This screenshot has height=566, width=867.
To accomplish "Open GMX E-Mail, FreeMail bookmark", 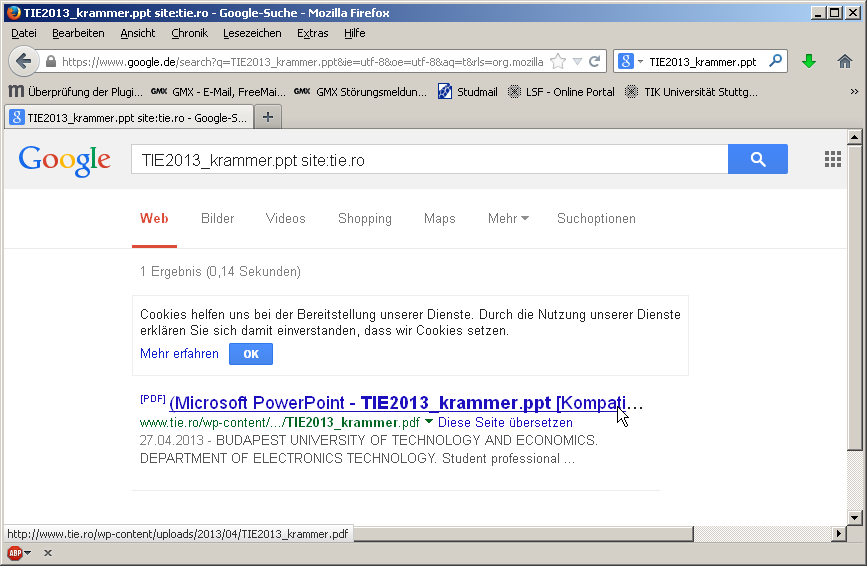I will point(218,92).
